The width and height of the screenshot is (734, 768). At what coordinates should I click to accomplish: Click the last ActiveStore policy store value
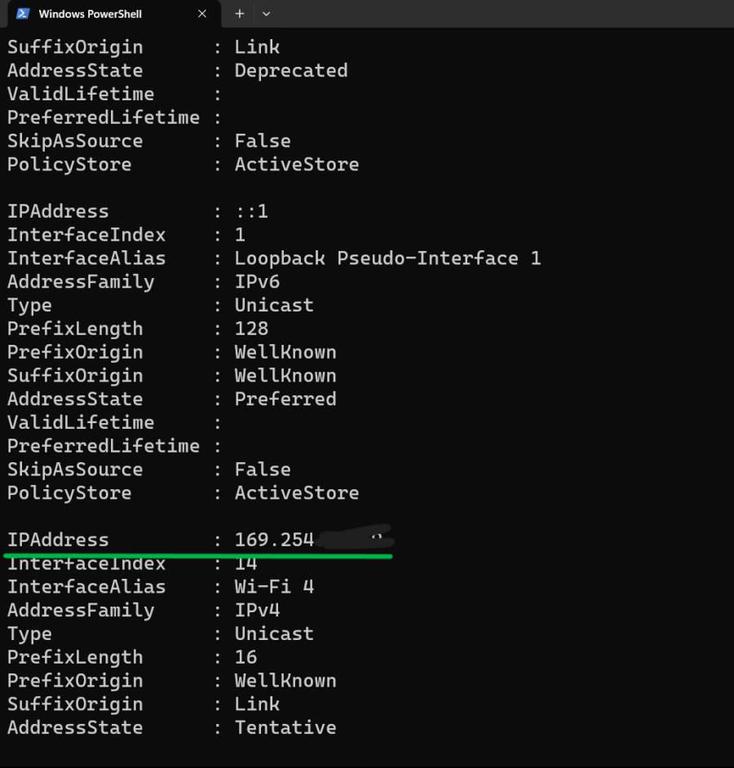[296, 493]
